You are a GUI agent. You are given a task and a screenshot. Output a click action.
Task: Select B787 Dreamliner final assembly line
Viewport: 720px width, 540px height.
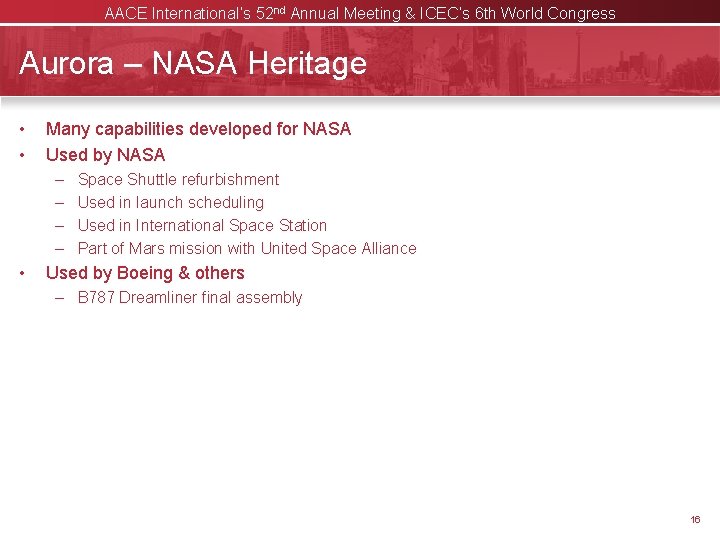pyautogui.click(x=190, y=298)
